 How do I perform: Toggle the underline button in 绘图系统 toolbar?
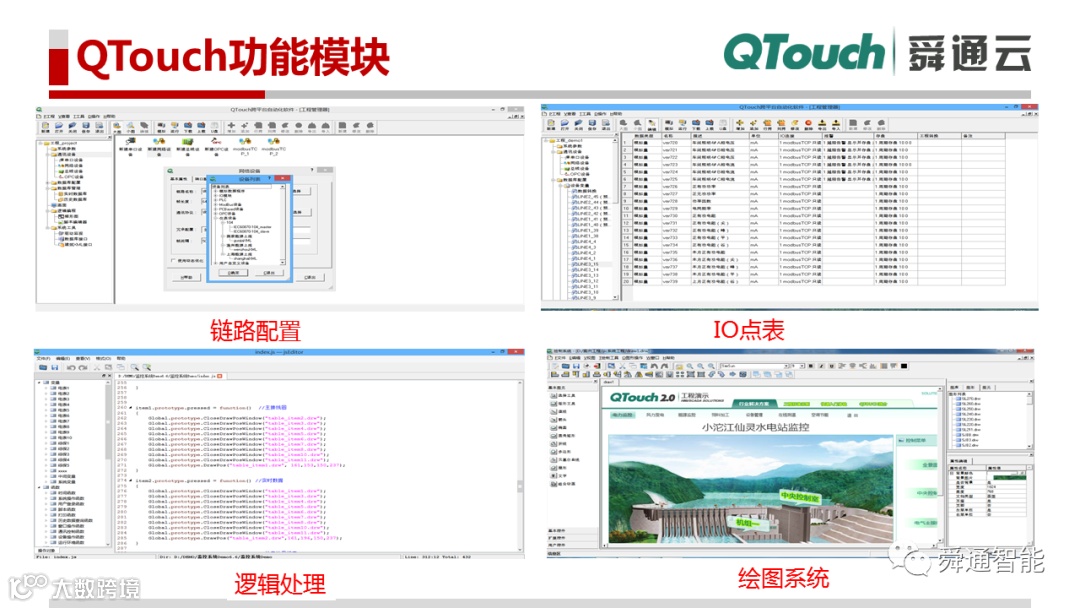pos(831,366)
